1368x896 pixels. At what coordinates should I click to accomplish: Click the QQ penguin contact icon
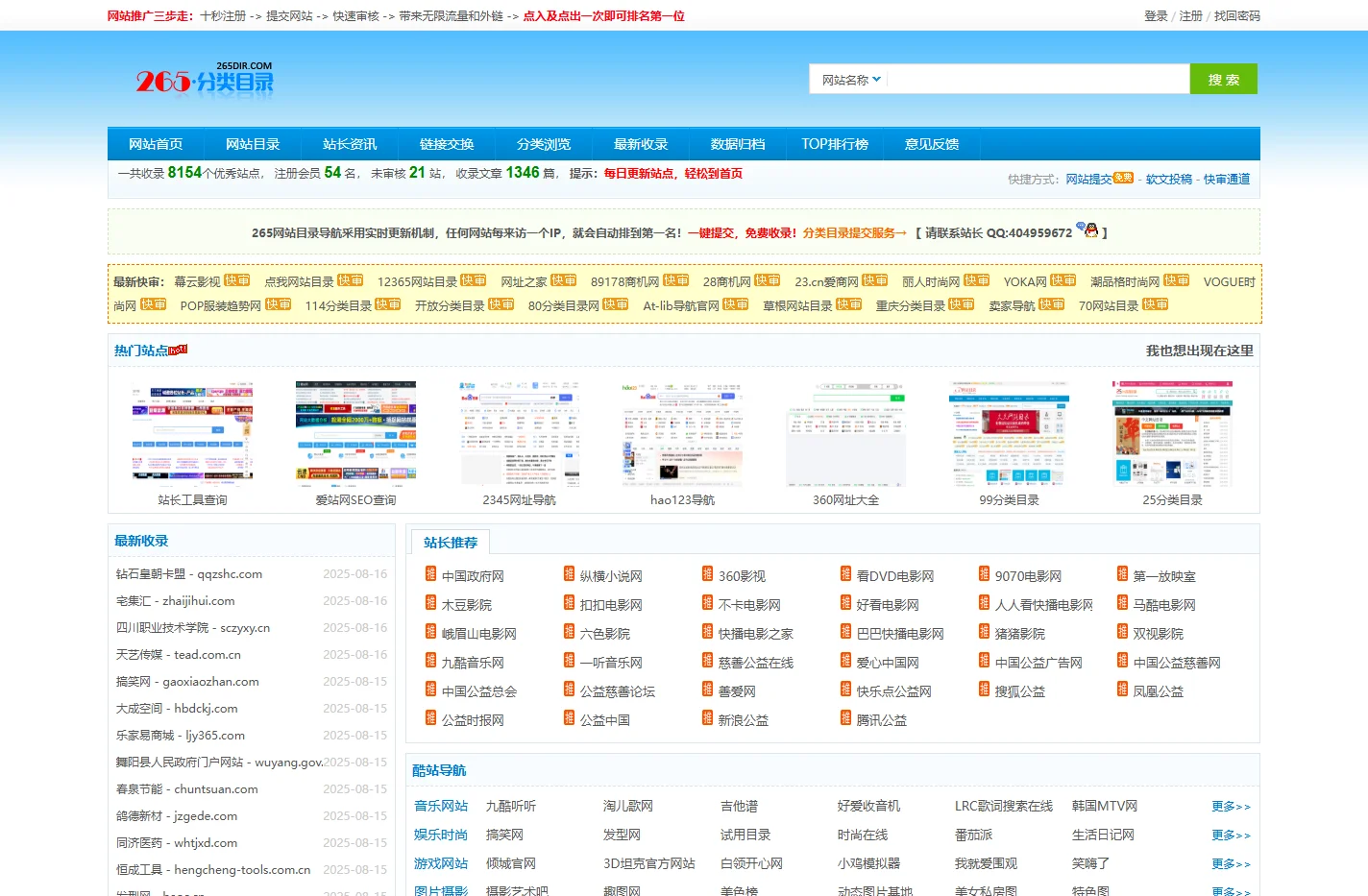[1087, 230]
